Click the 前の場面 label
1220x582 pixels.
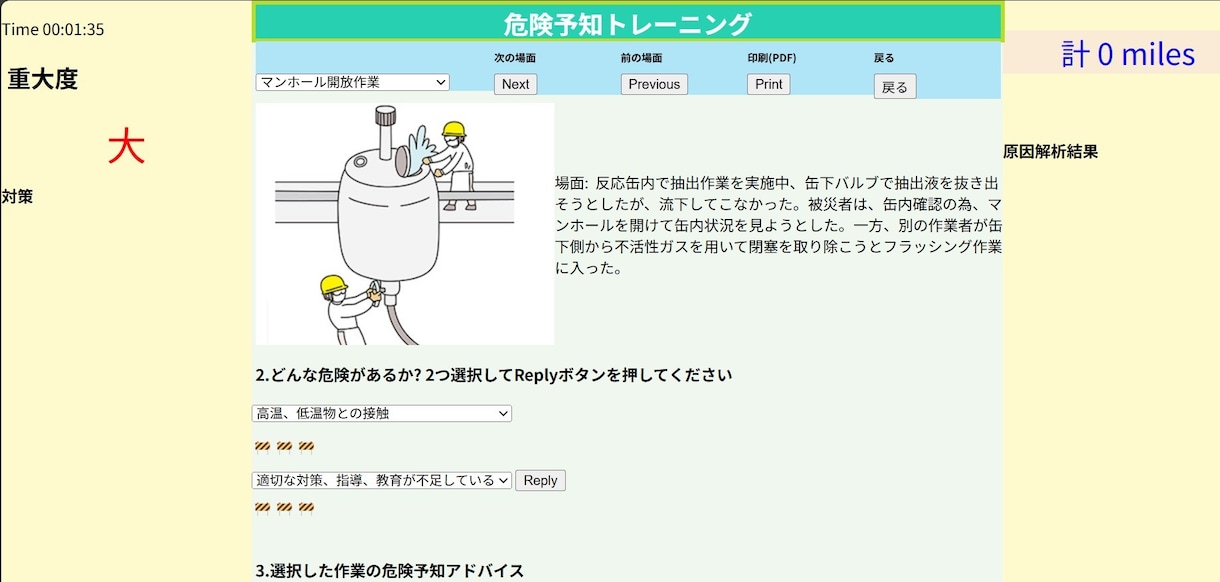coord(641,58)
